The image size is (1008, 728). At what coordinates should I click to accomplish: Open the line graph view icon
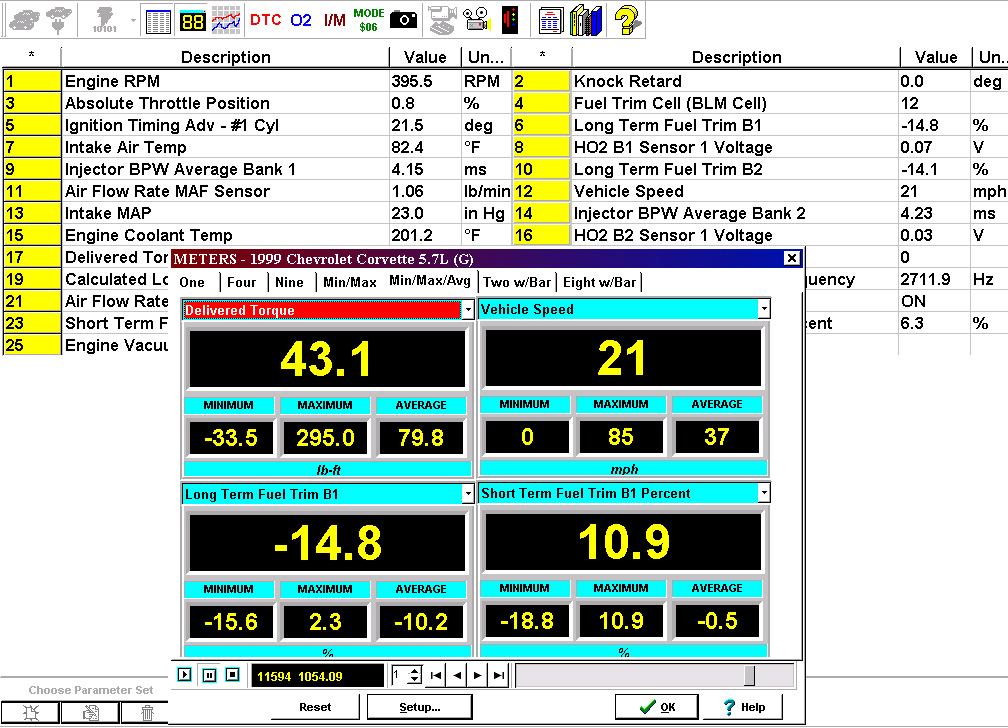pos(226,19)
